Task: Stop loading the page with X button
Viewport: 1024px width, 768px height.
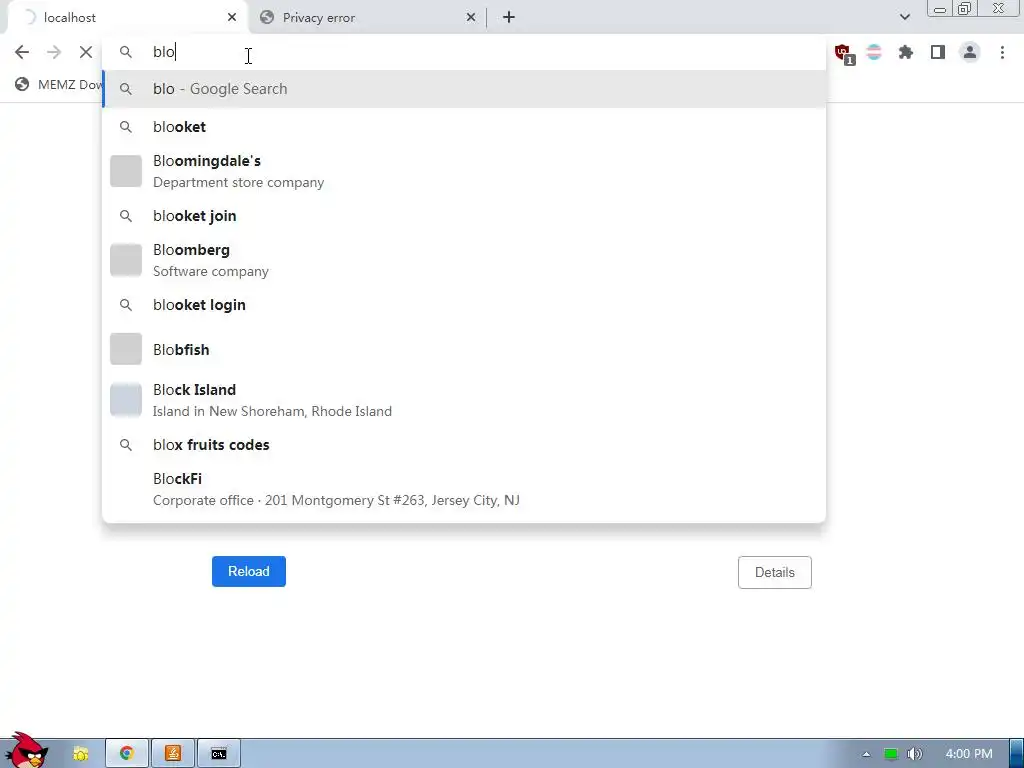Action: (86, 52)
